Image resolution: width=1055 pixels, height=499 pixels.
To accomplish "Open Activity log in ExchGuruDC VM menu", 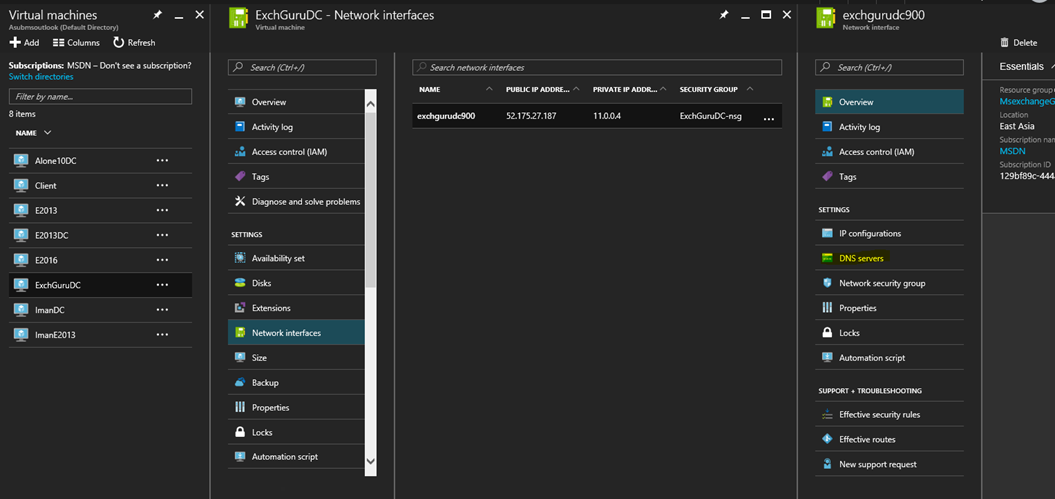I will (296, 127).
